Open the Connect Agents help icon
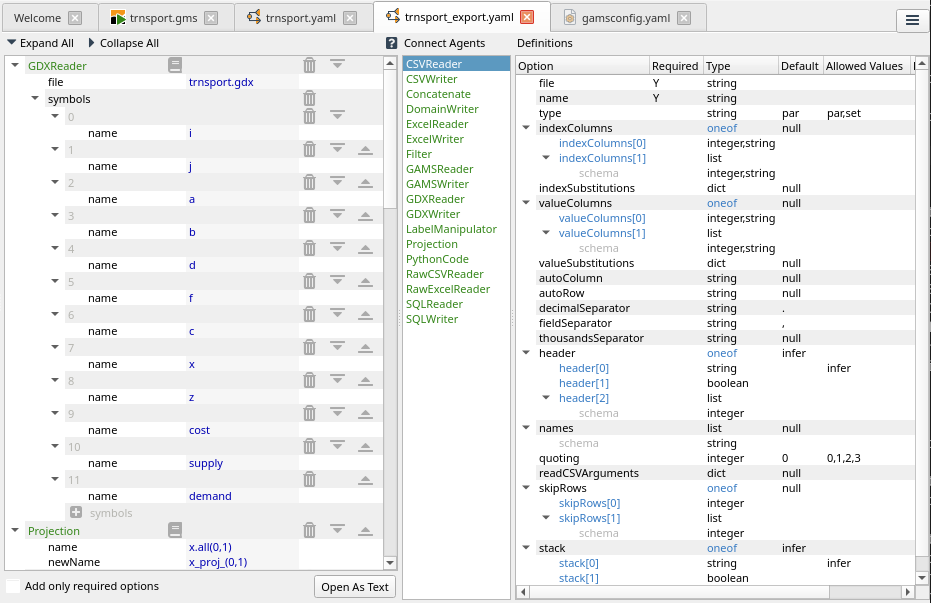This screenshot has height=603, width=931. tap(392, 43)
